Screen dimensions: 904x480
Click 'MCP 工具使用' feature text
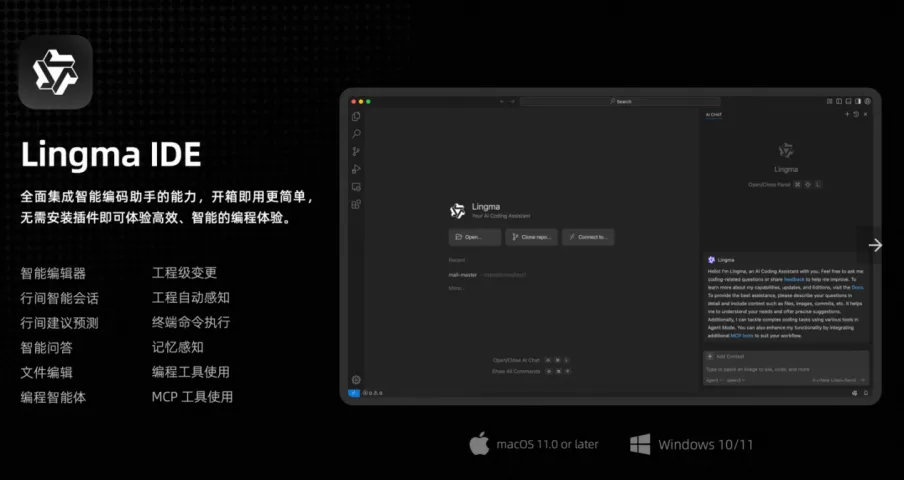(x=192, y=397)
